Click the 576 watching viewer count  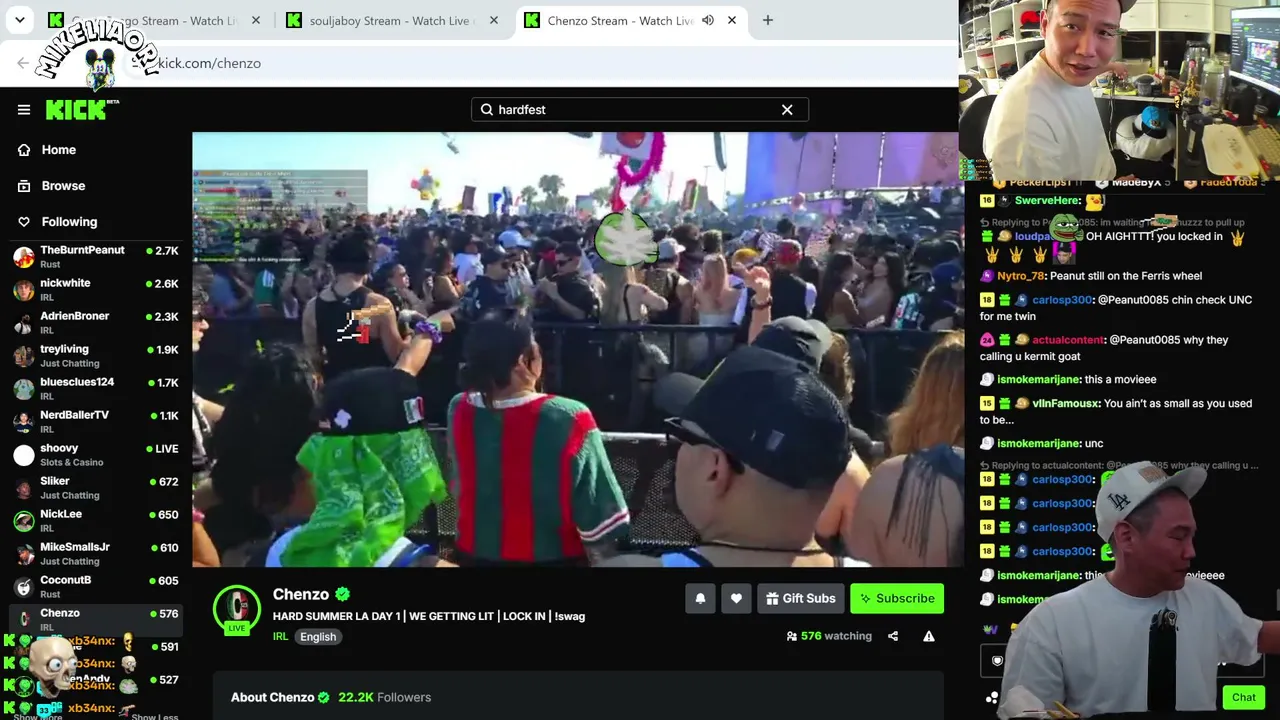click(x=829, y=636)
